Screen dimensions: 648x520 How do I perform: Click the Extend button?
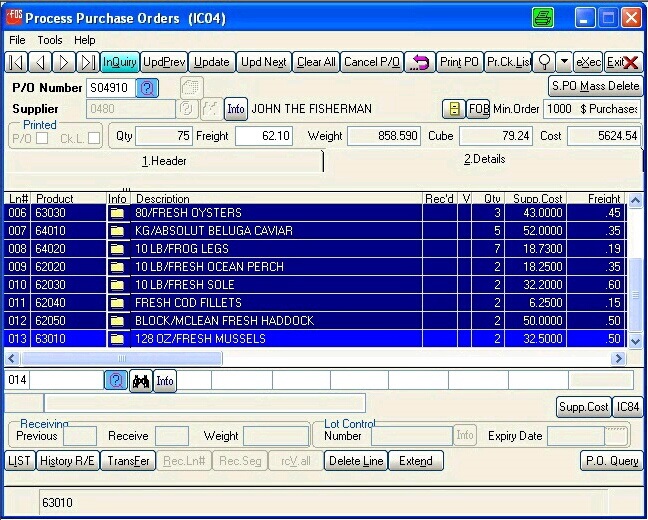click(416, 461)
